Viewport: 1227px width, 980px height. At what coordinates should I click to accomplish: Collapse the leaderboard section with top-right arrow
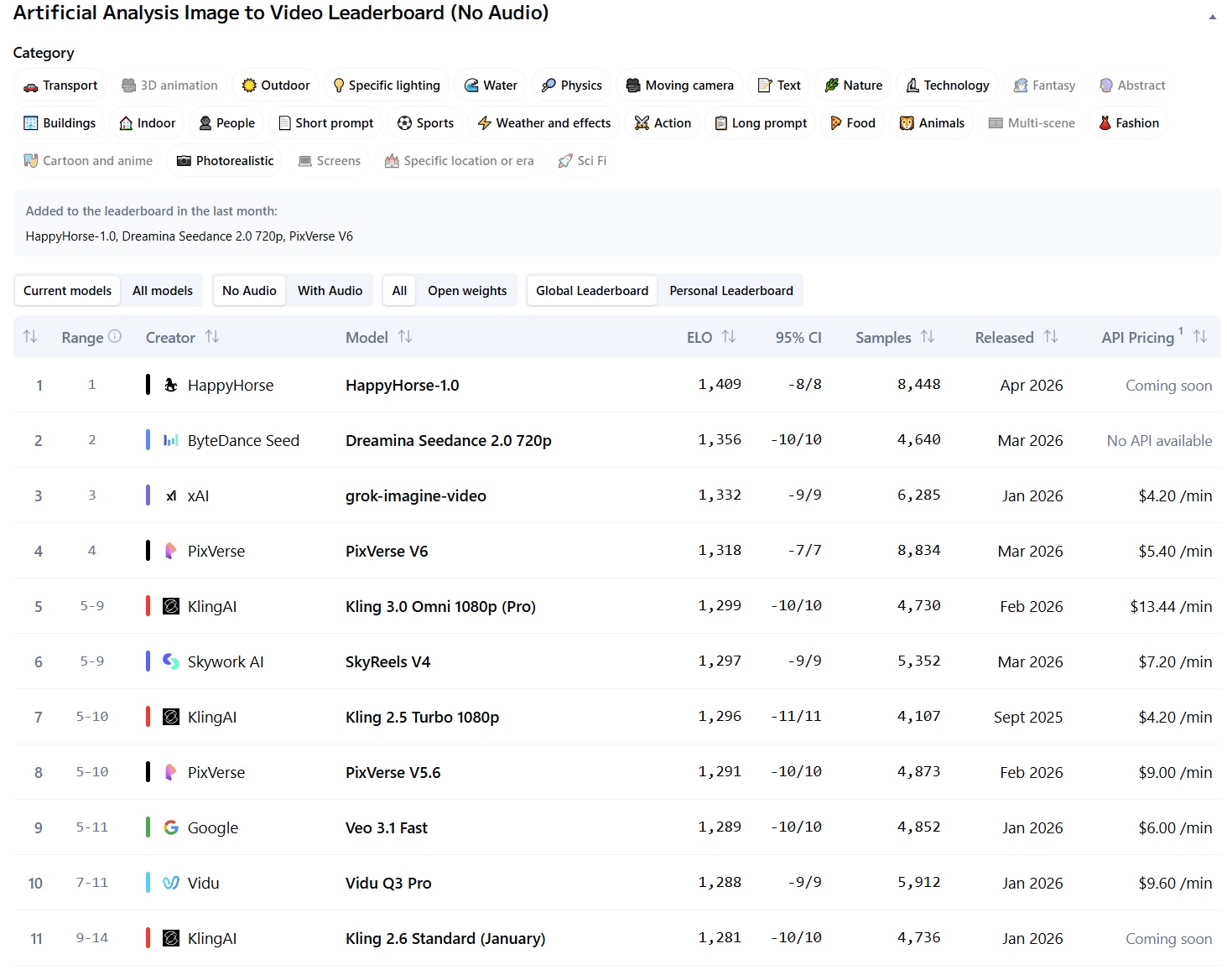tap(1212, 17)
